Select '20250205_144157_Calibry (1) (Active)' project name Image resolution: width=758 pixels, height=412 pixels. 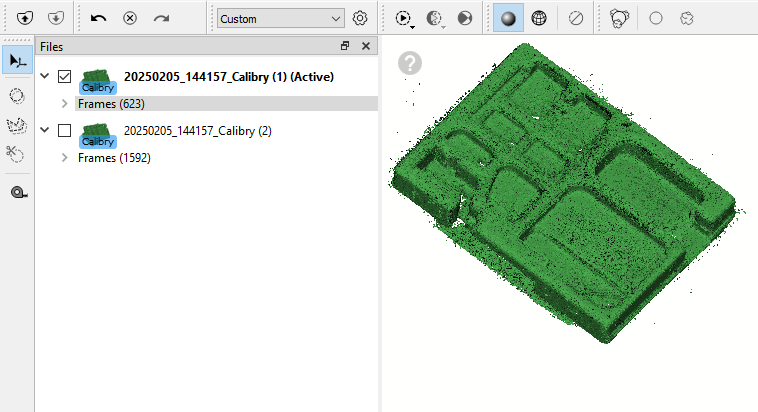coord(229,77)
